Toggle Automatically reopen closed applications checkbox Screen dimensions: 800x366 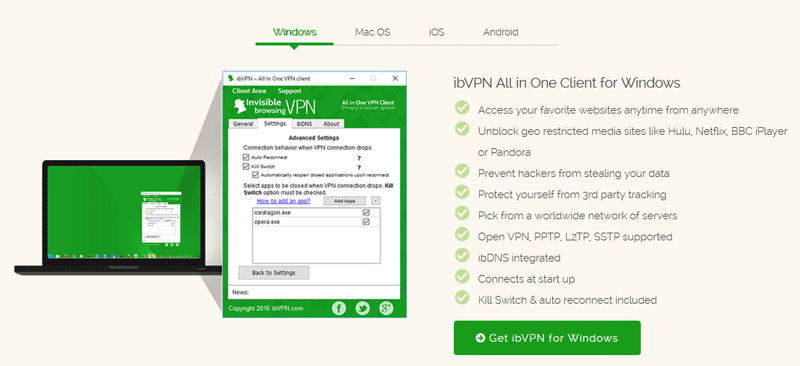pos(256,175)
